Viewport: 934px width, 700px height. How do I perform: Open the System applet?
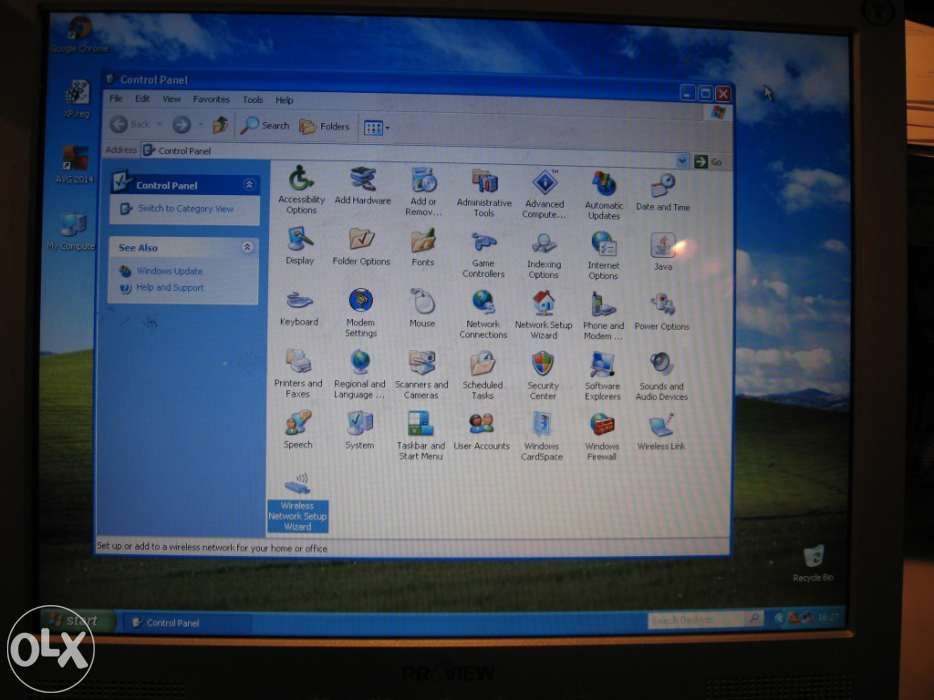359,430
